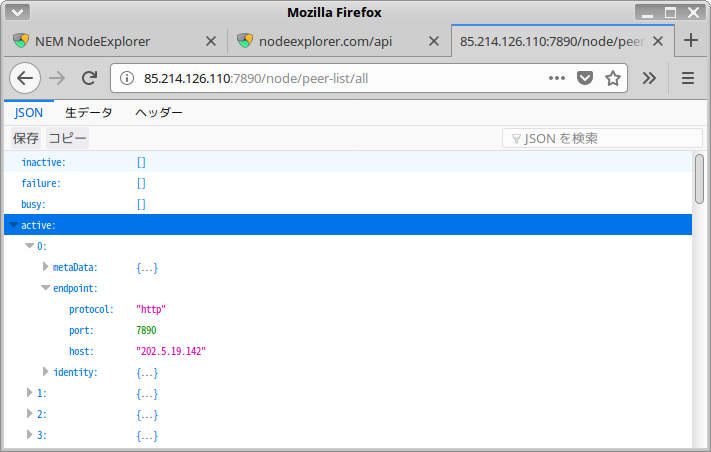This screenshot has width=711, height=452.
Task: Close the NEM NodeExplorer tab
Action: [210, 42]
